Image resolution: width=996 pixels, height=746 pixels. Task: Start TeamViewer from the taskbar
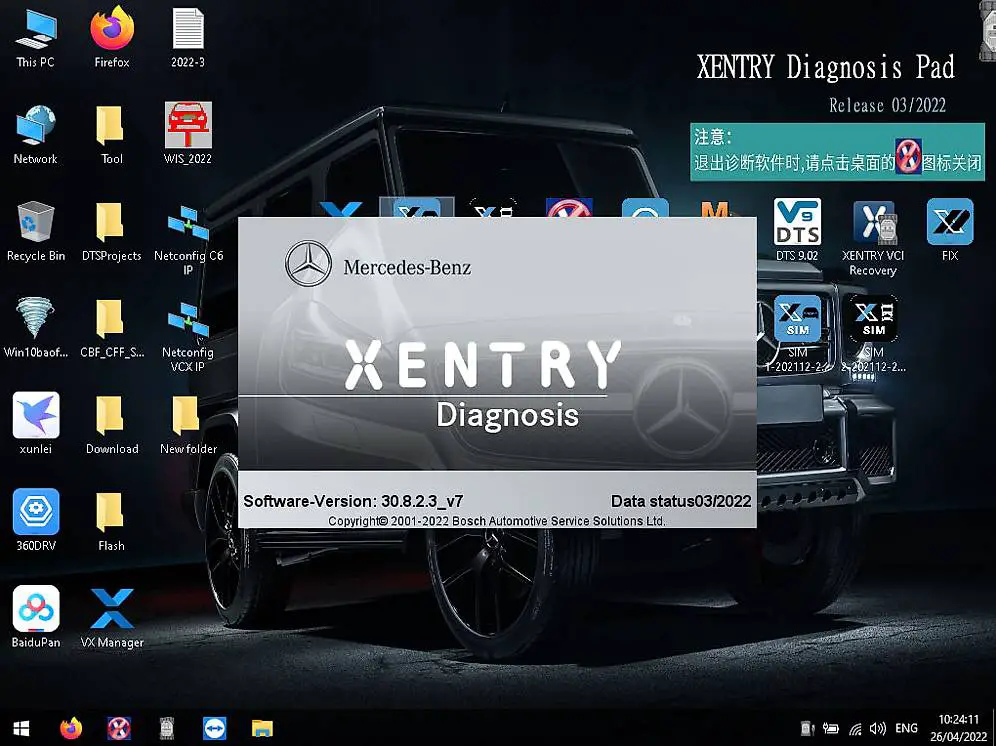click(x=213, y=727)
